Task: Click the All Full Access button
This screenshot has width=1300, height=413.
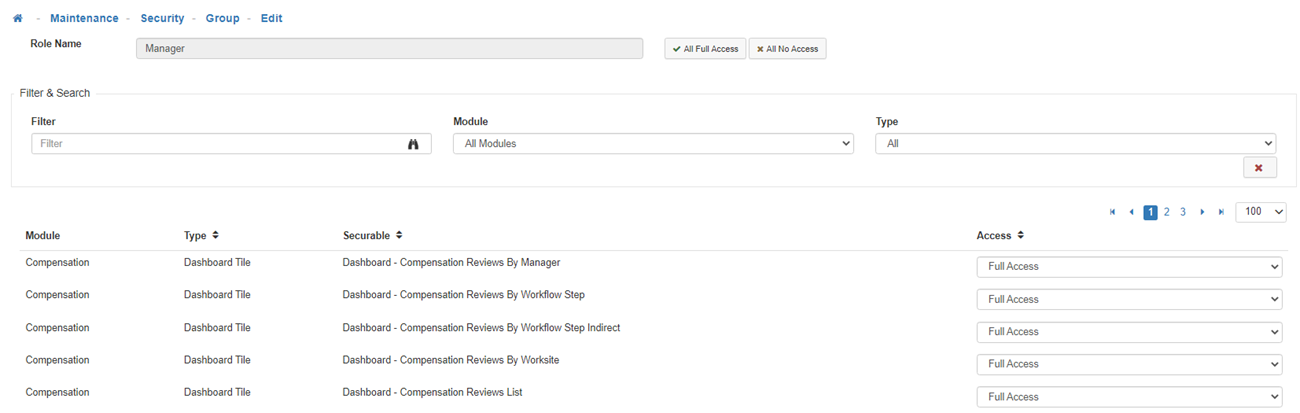Action: [x=705, y=49]
